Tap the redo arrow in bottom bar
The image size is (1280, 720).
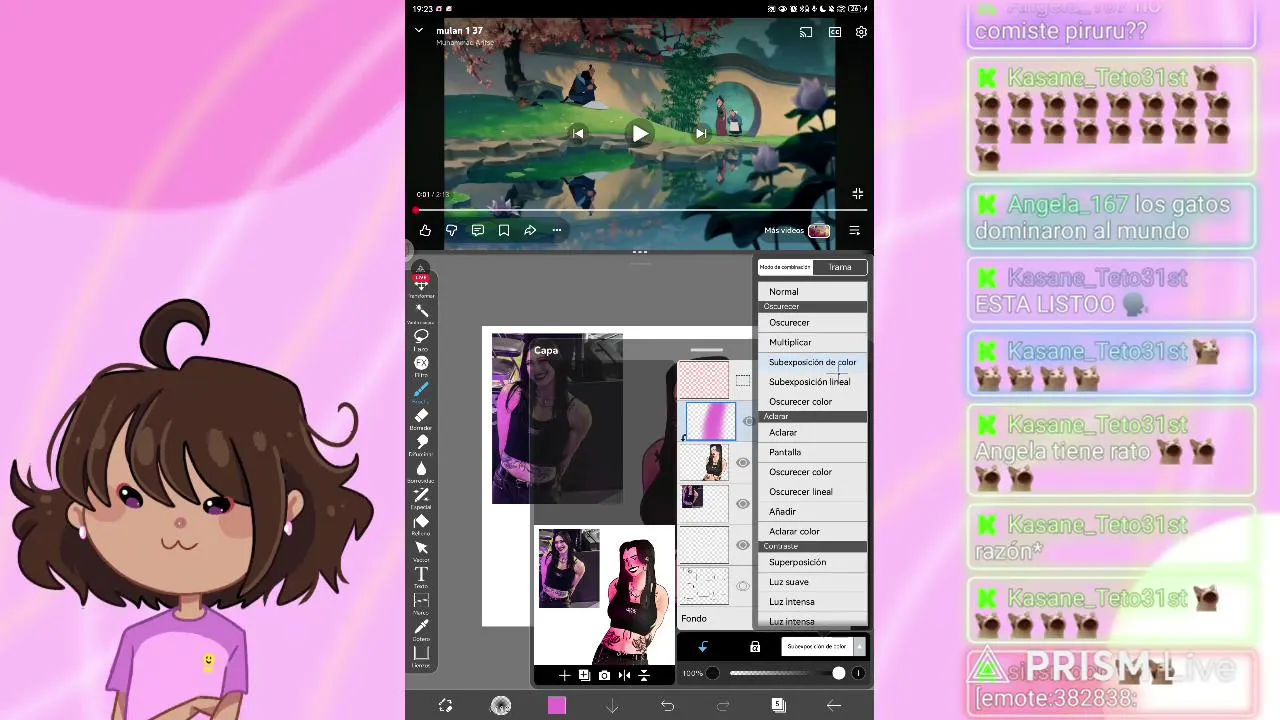coord(723,706)
